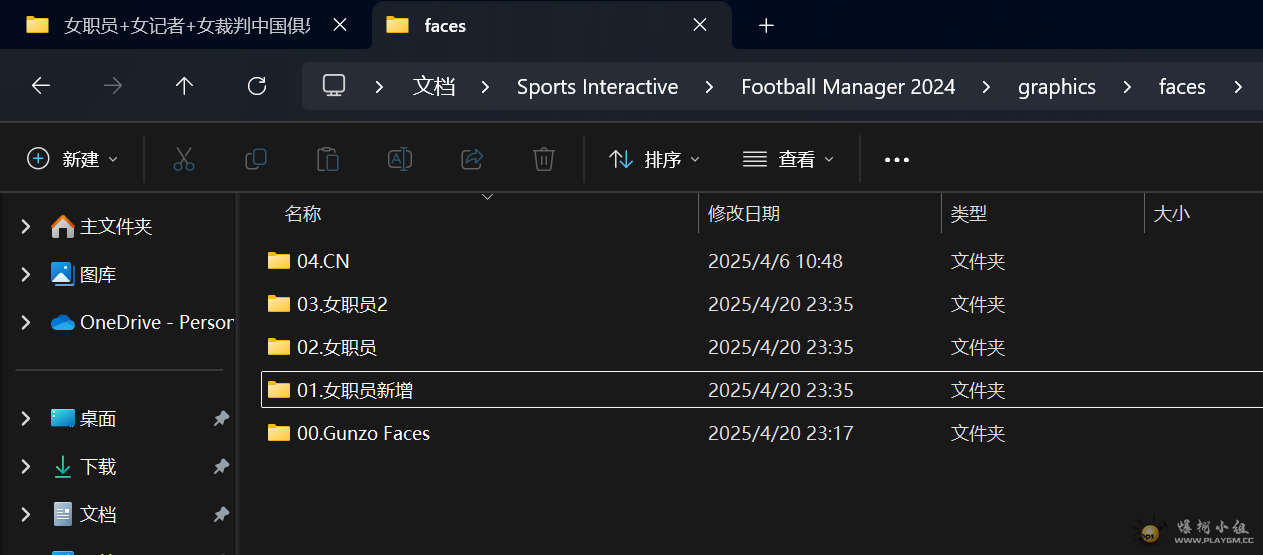This screenshot has height=555, width=1263.
Task: Expand the 图库 tree node
Action: pyautogui.click(x=26, y=275)
